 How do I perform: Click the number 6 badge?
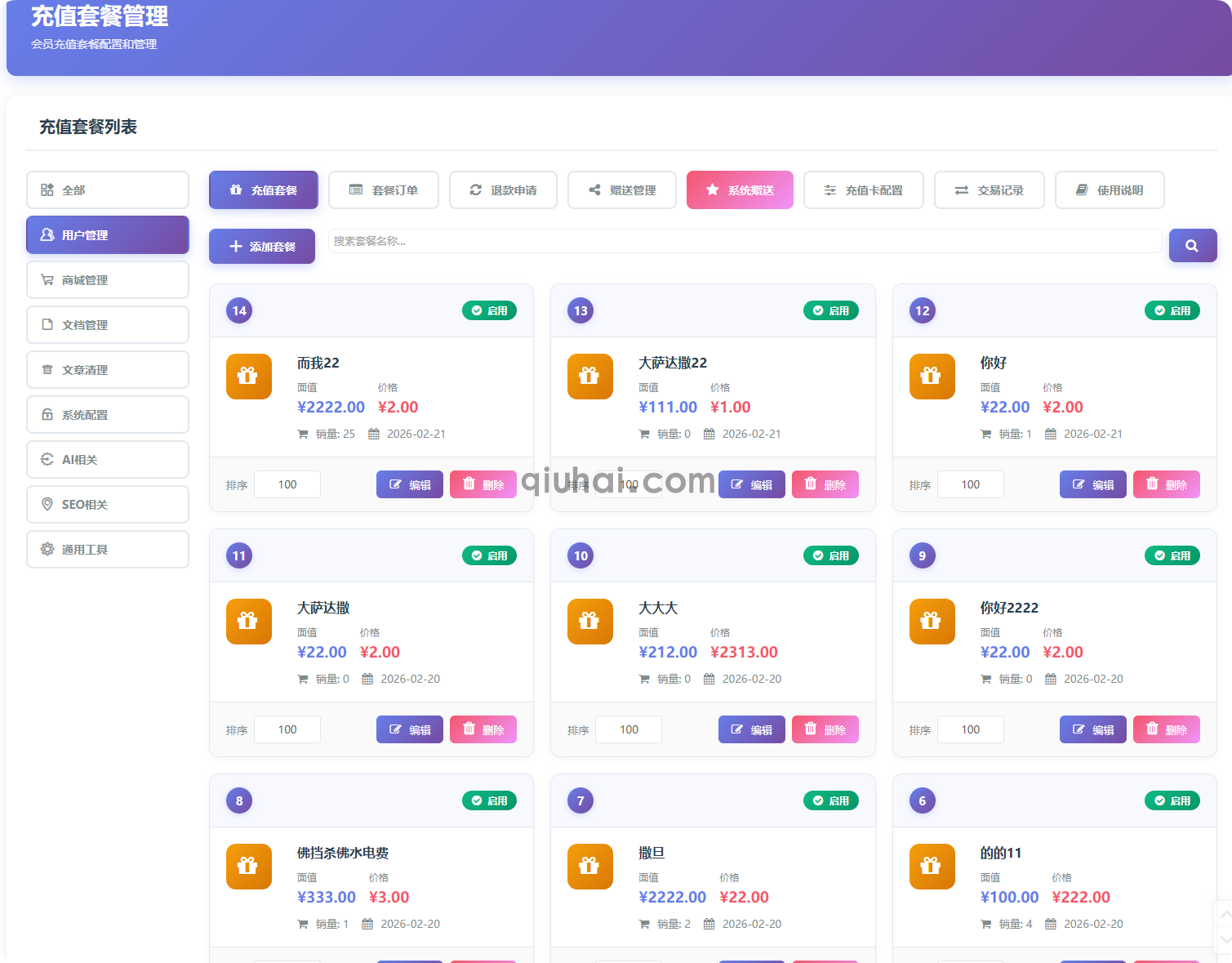coord(922,800)
